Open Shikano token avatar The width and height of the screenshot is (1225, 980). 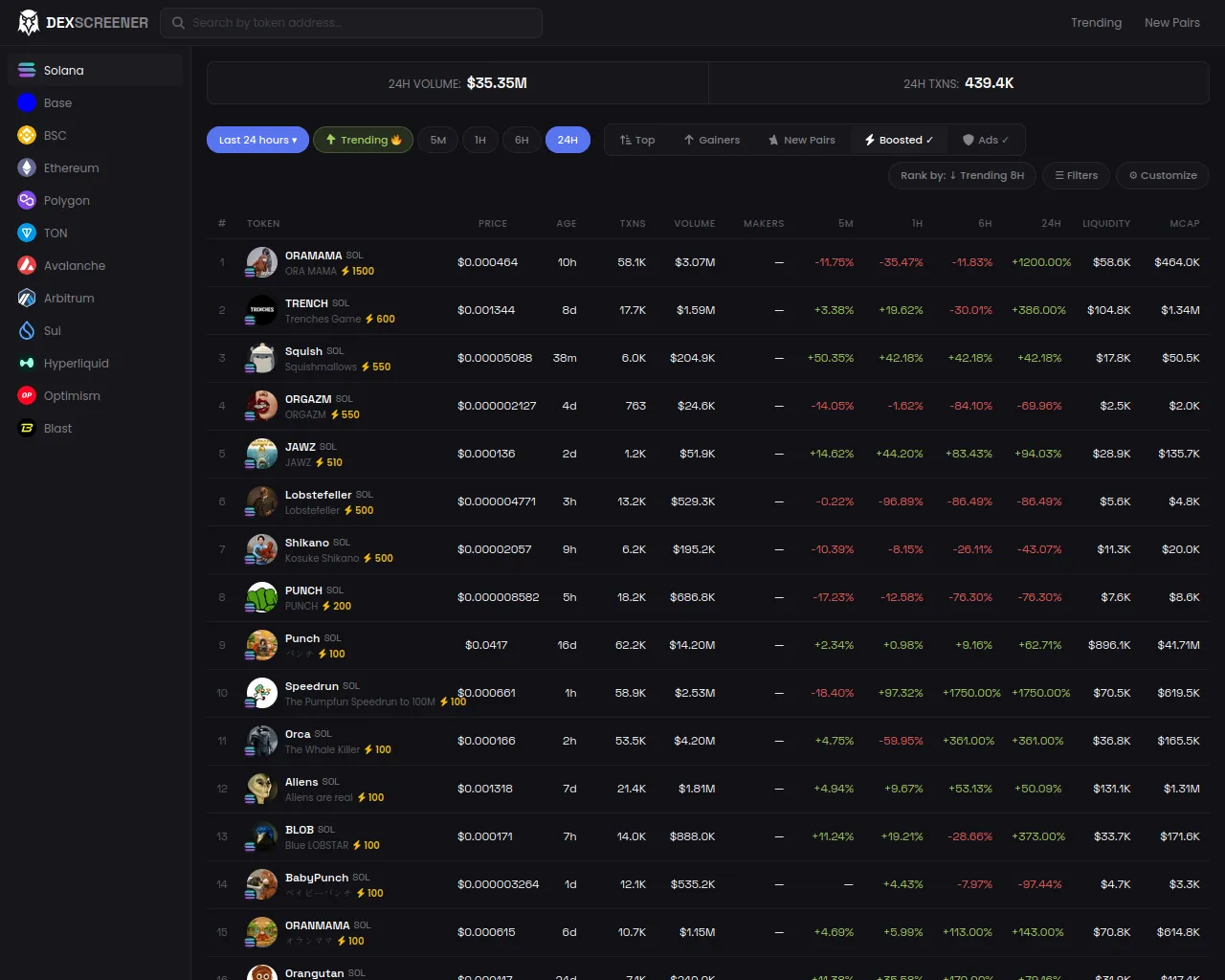[262, 549]
